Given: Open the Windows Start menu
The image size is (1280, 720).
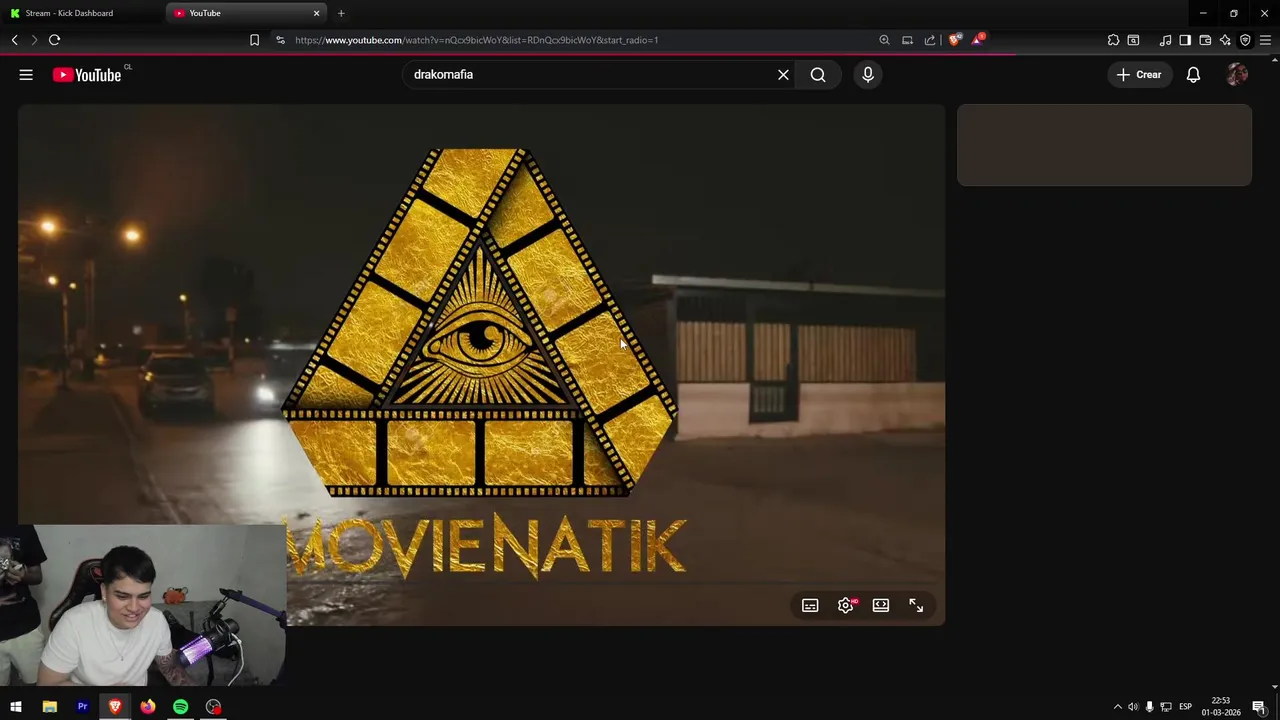Looking at the screenshot, I should (16, 707).
